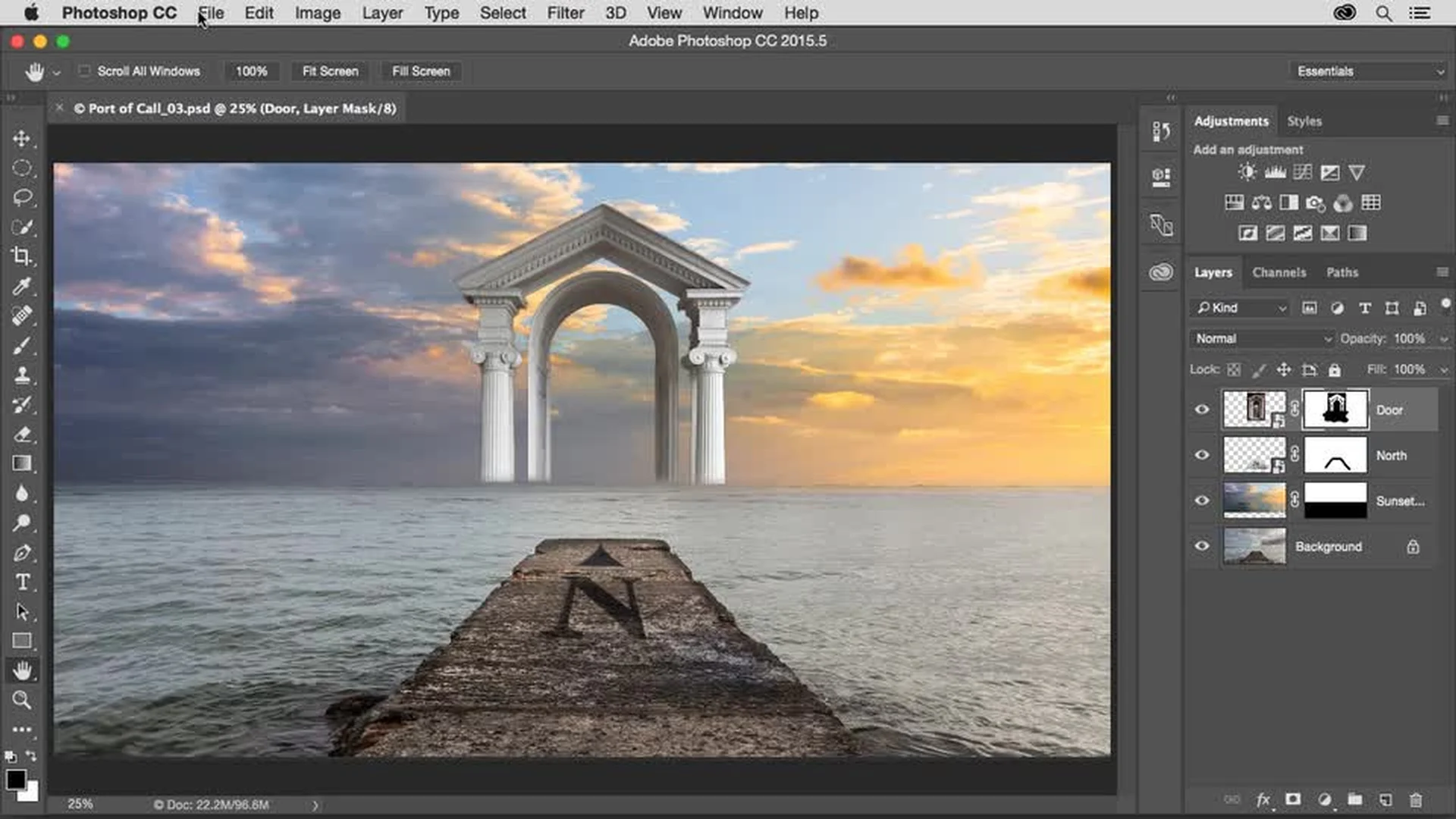Select the Healing Brush tool
This screenshot has height=819, width=1456.
click(x=21, y=315)
